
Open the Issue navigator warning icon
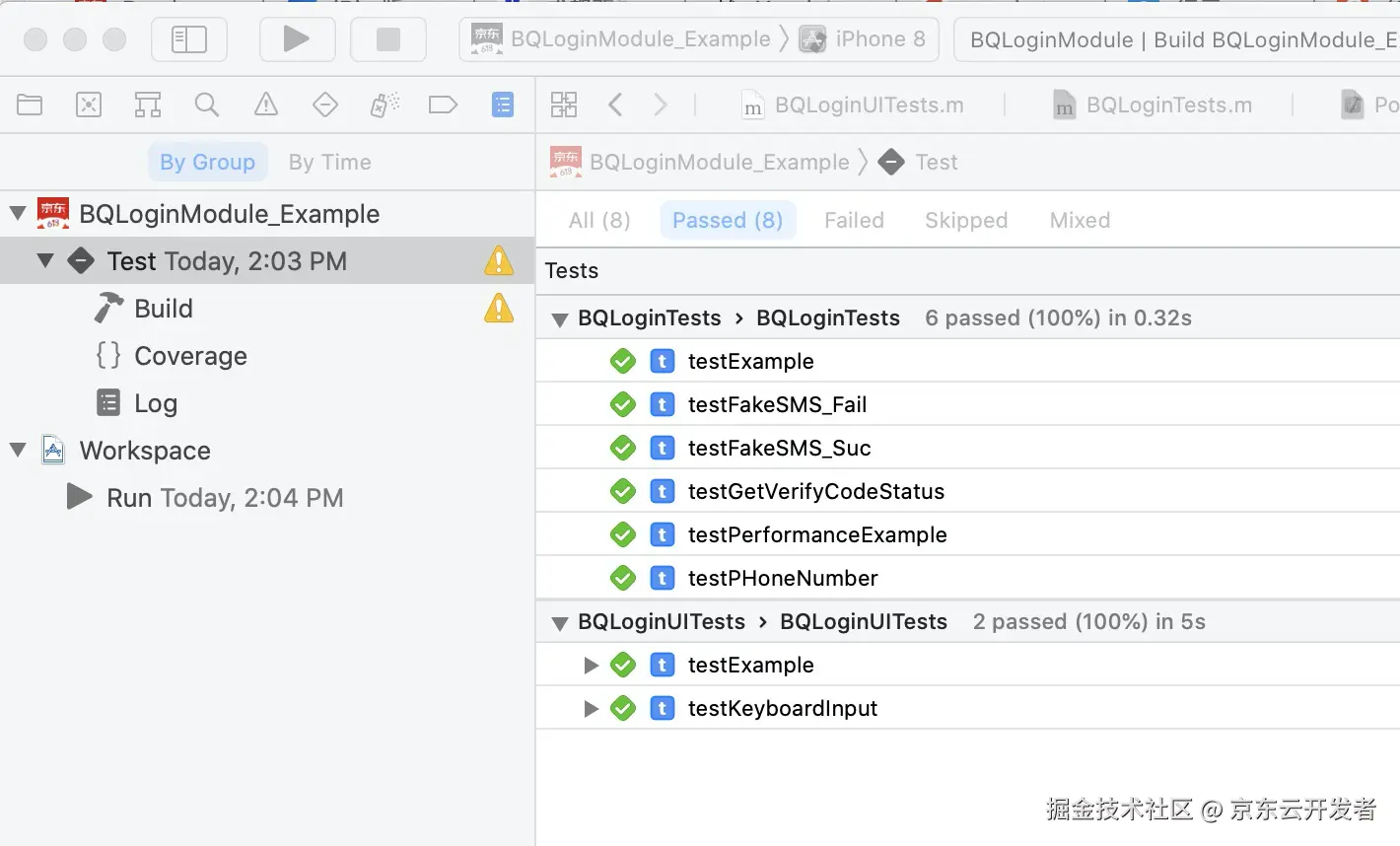[x=266, y=105]
